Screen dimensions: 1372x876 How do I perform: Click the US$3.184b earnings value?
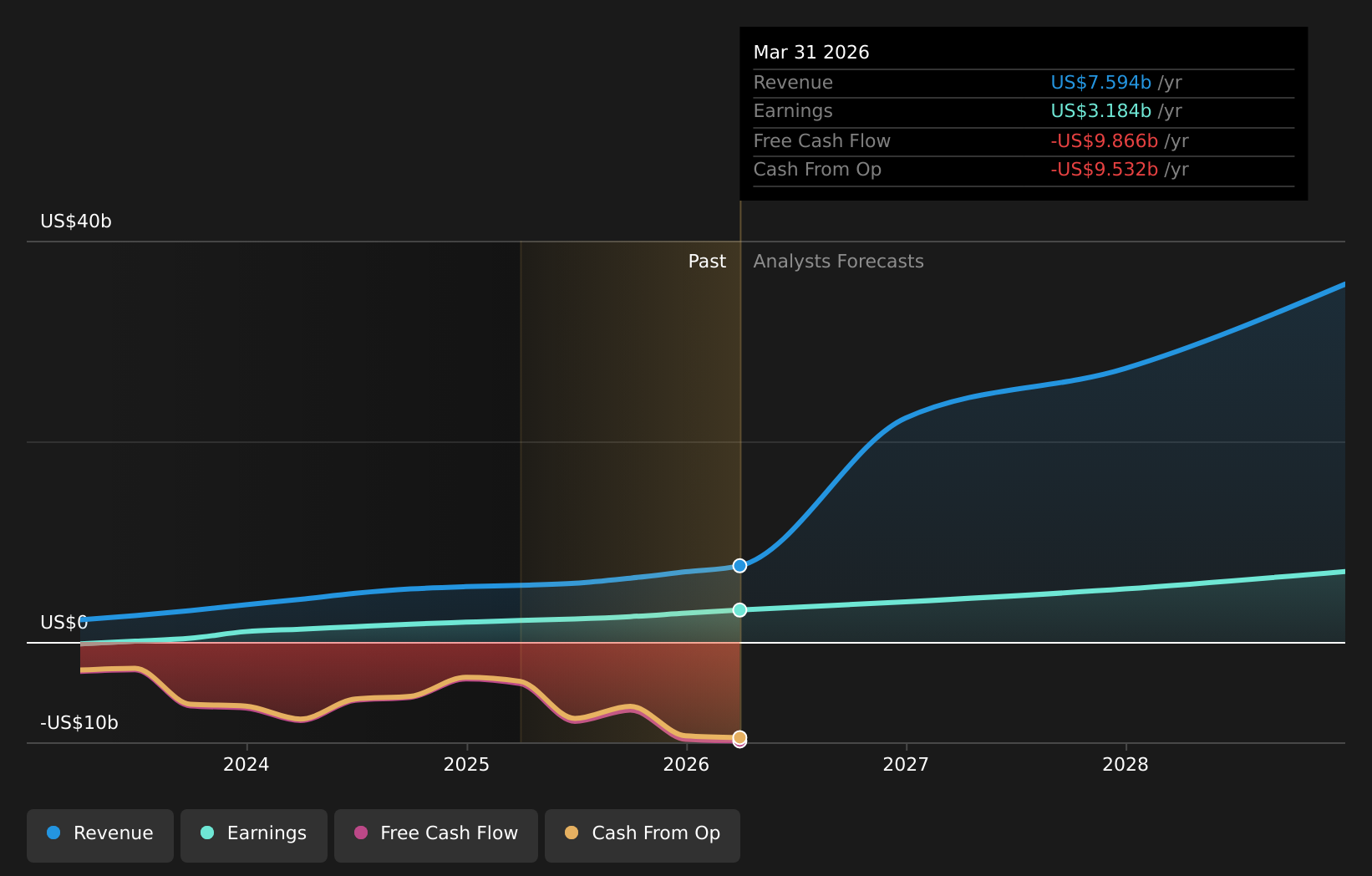pyautogui.click(x=1100, y=111)
